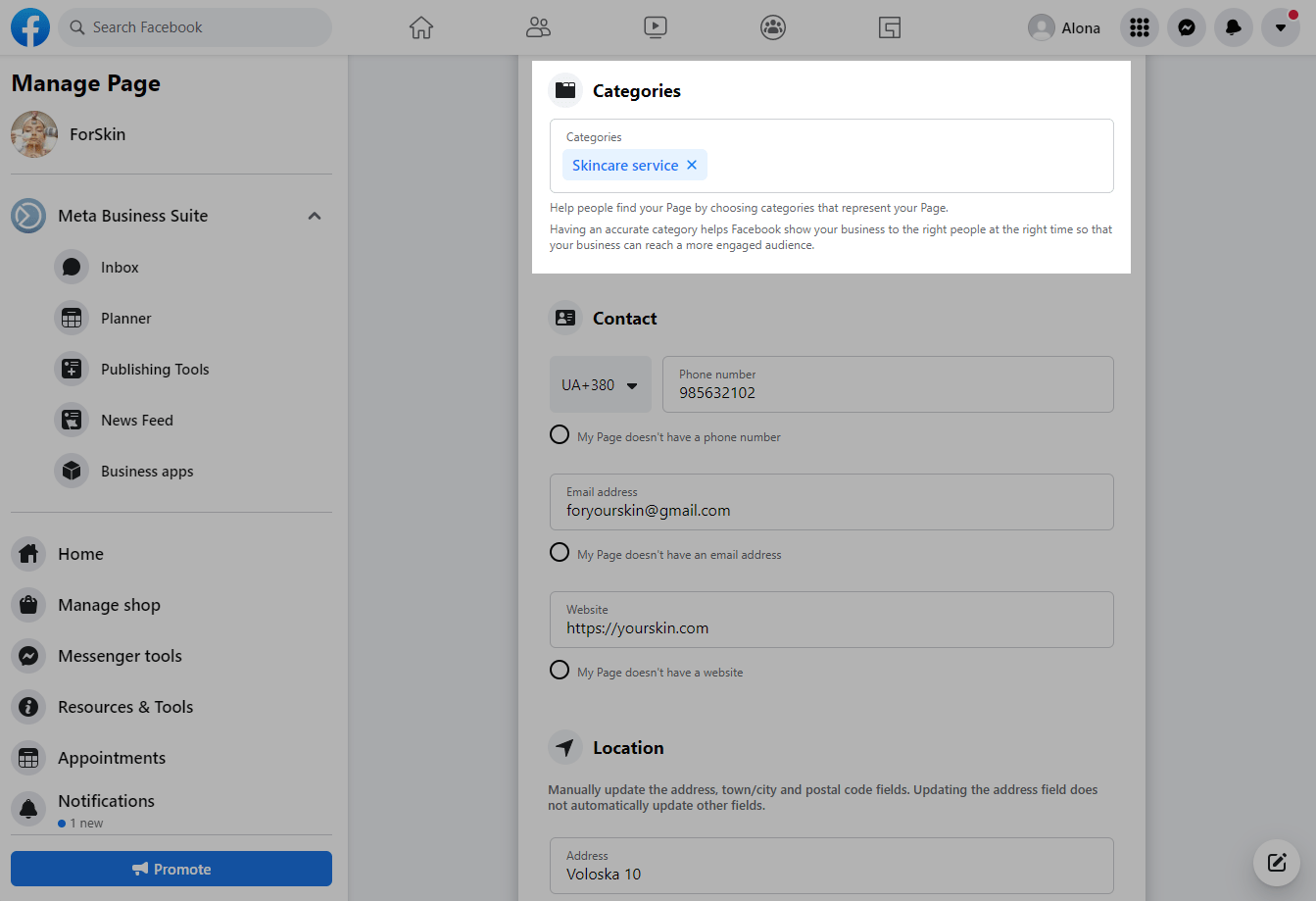Select 'My Page doesn't have a phone number'
Image resolution: width=1316 pixels, height=901 pixels.
coord(560,434)
